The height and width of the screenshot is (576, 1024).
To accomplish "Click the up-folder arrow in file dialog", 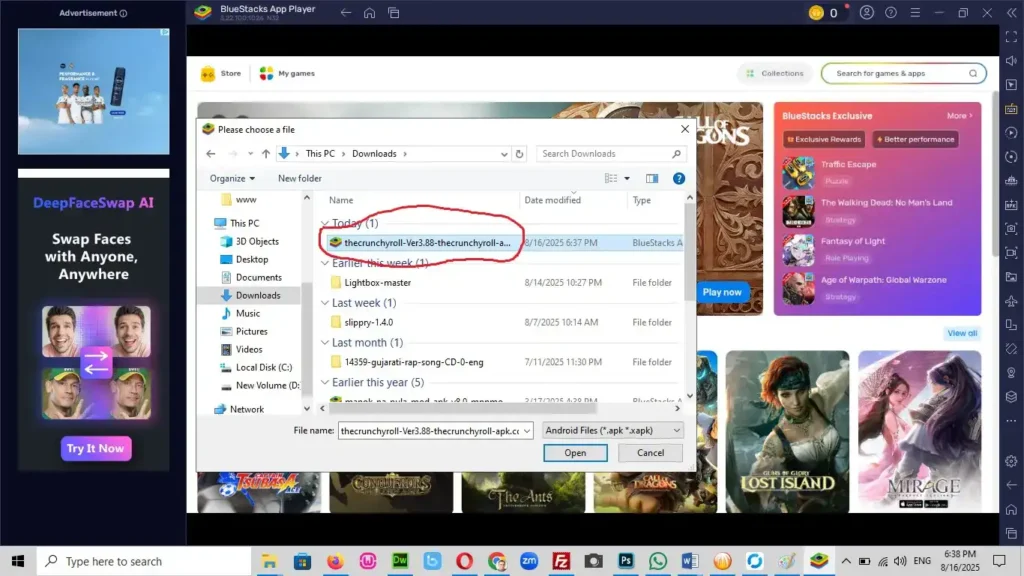I will click(266, 154).
